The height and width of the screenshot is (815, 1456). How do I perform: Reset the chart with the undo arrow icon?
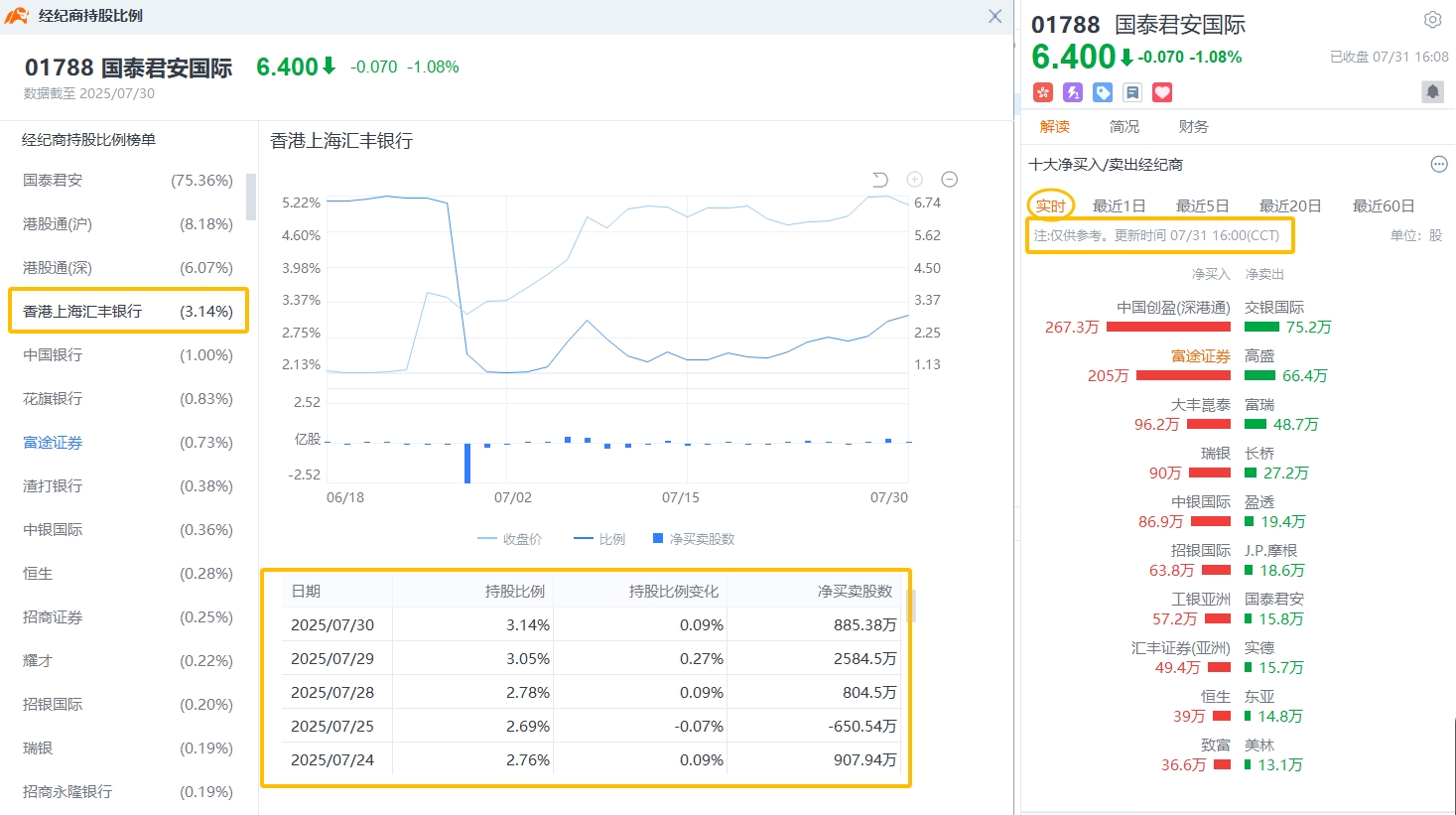tap(879, 180)
